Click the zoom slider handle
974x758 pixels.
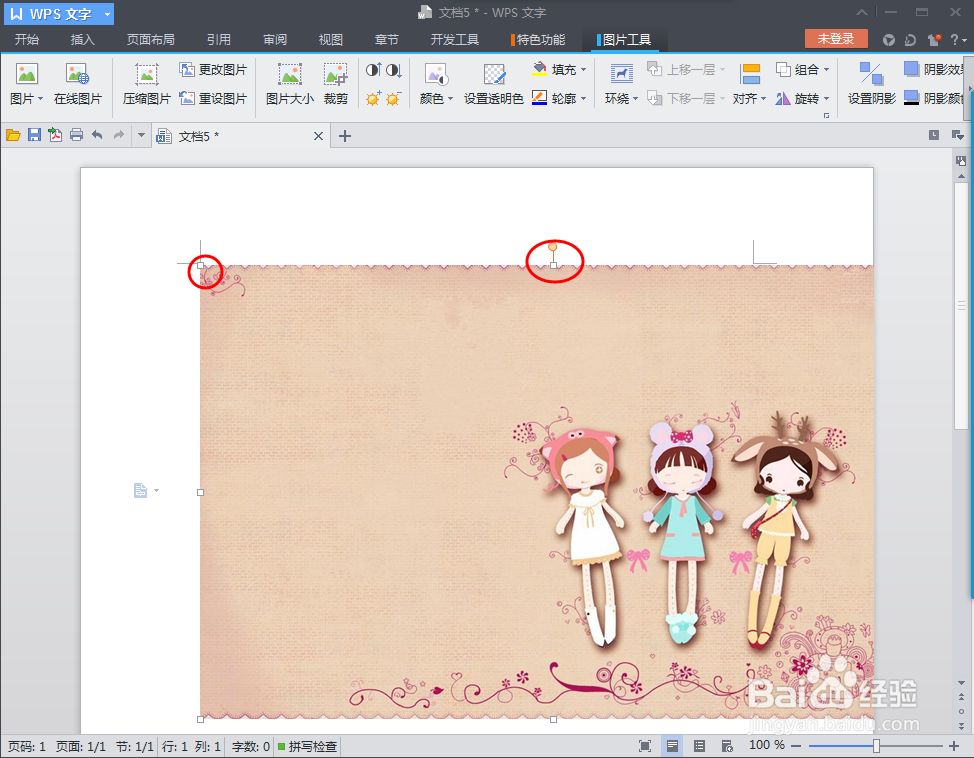(x=876, y=746)
